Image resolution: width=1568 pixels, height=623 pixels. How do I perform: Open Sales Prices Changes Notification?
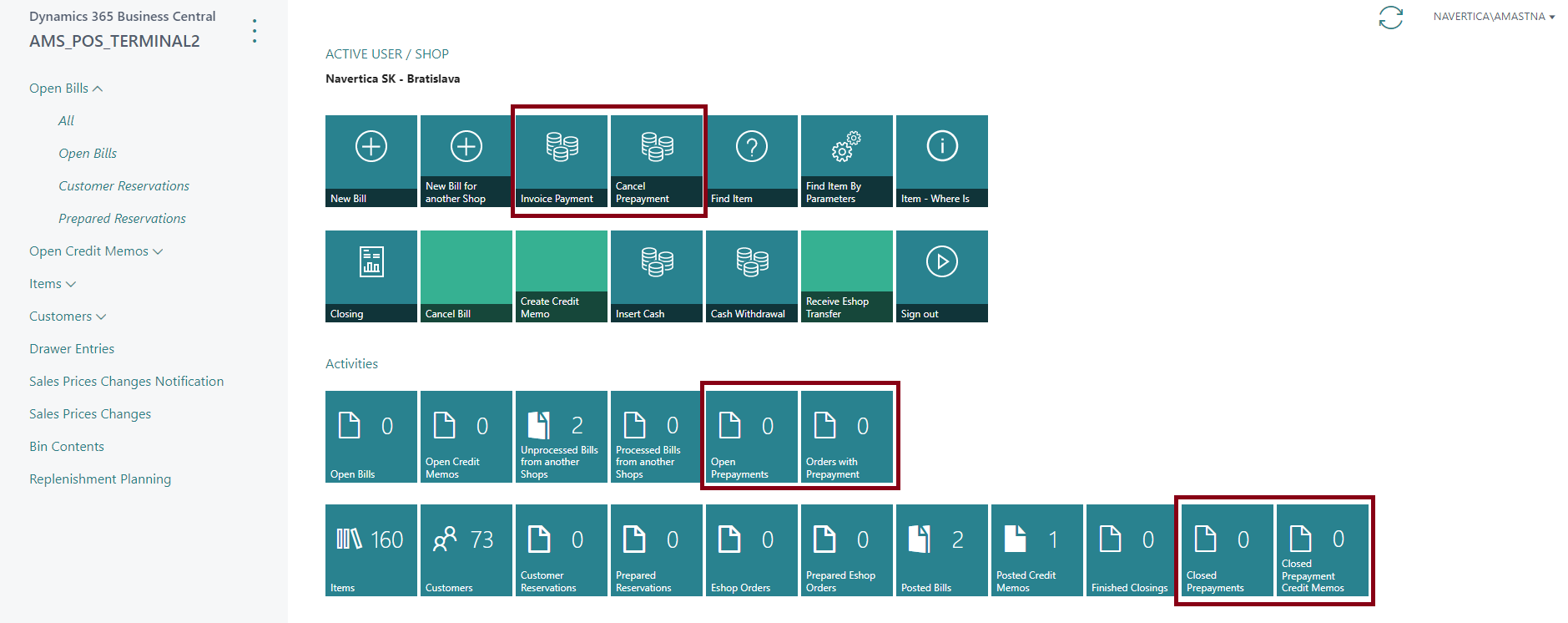(126, 382)
